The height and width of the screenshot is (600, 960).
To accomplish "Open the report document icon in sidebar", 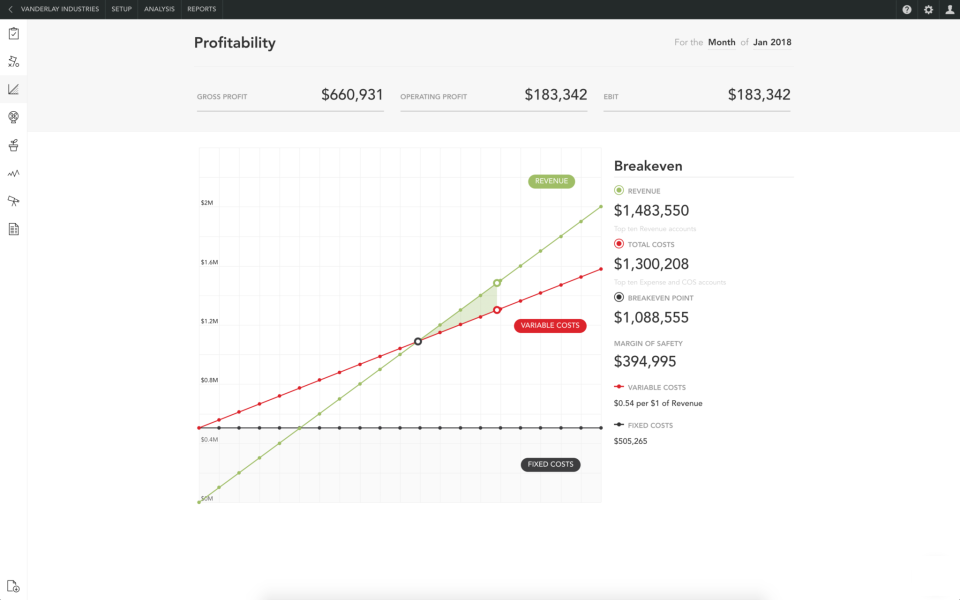I will [x=13, y=229].
